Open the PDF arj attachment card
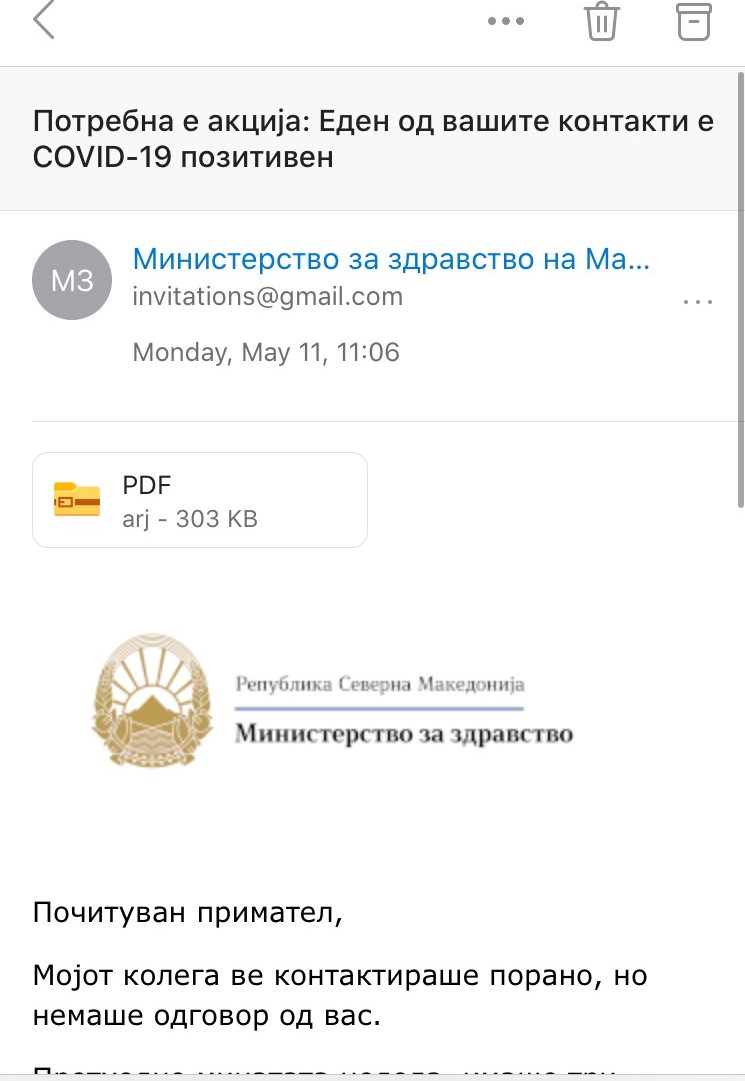This screenshot has height=1081, width=745. (x=200, y=500)
